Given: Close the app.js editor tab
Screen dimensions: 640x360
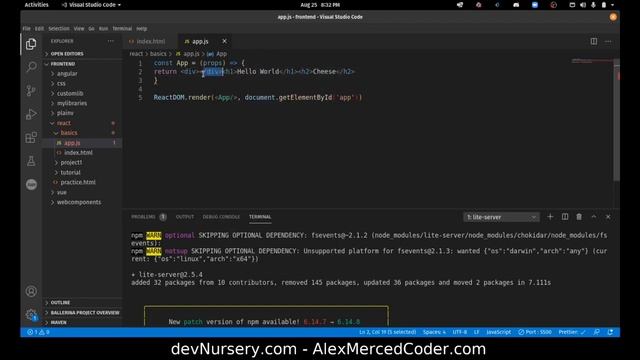Looking at the screenshot, I should point(224,41).
